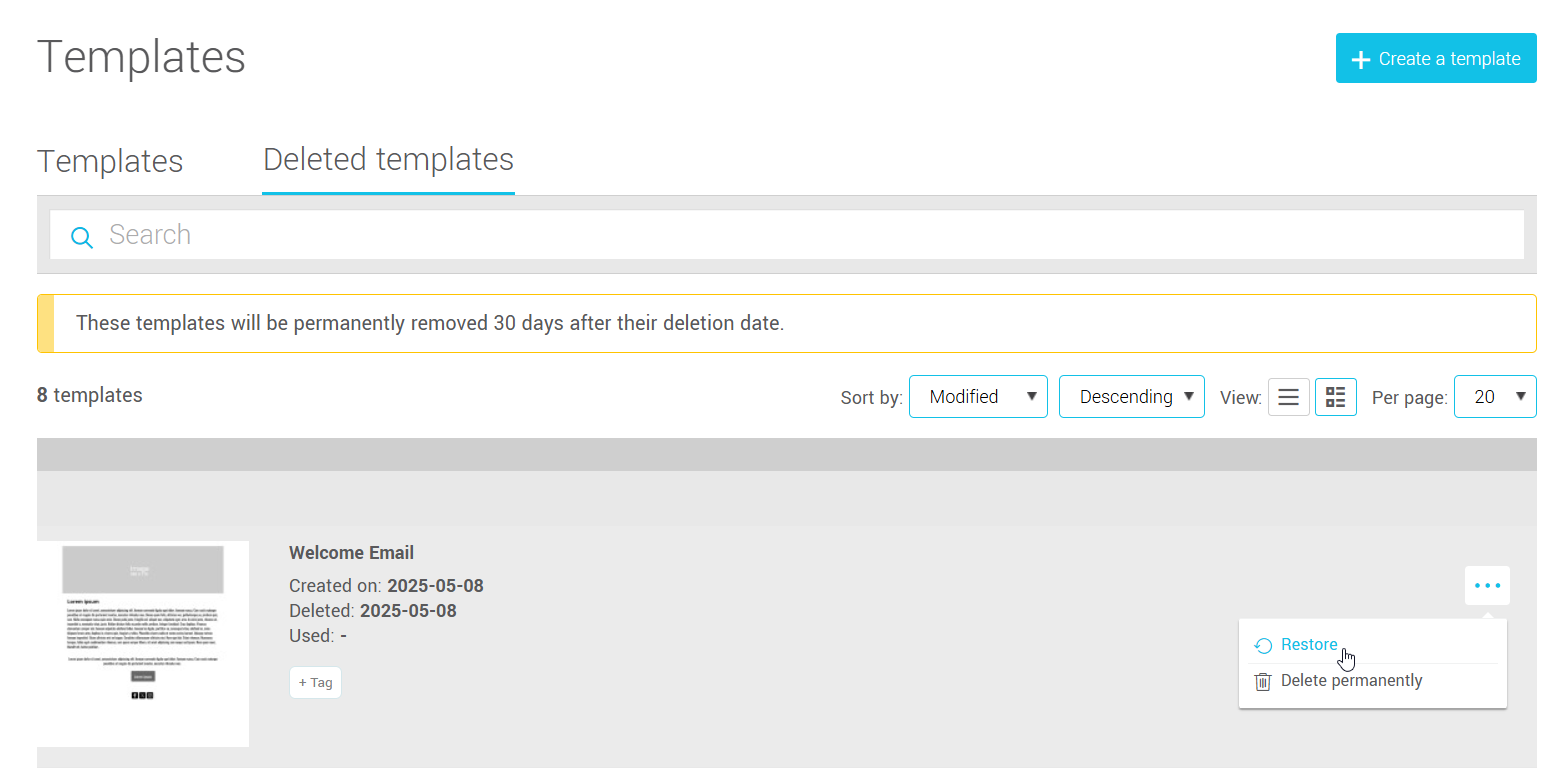Click the magnifier icon in the search bar

click(82, 236)
